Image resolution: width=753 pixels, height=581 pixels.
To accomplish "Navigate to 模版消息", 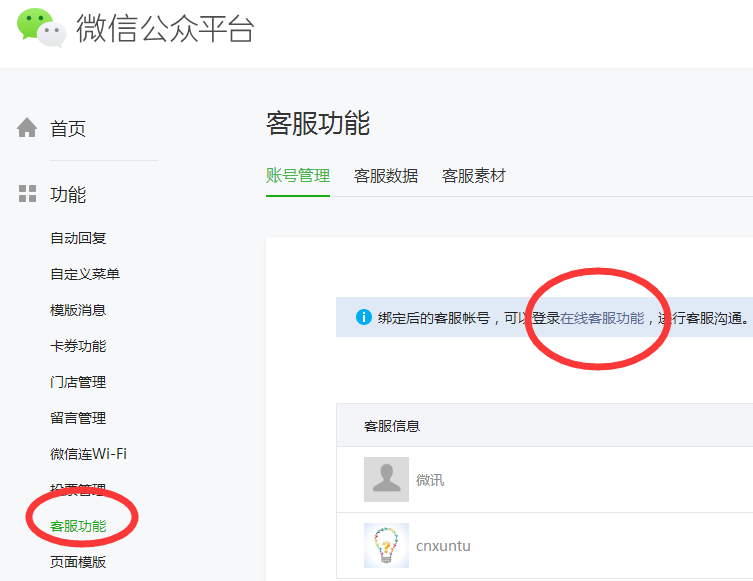I will pos(78,310).
